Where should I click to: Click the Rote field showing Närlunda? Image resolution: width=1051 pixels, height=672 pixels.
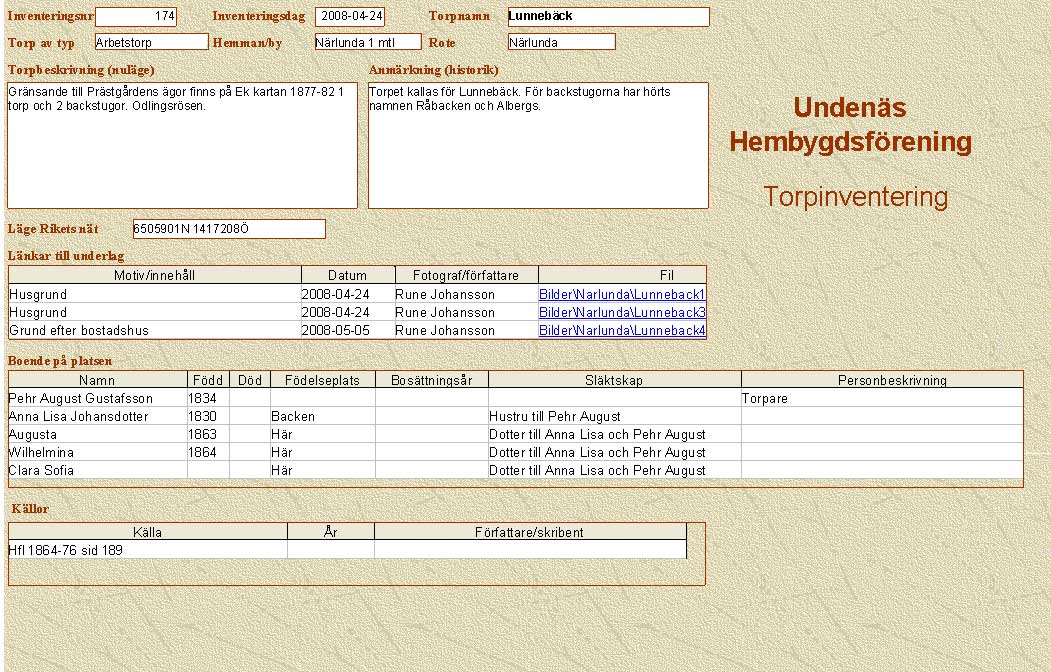(x=561, y=42)
